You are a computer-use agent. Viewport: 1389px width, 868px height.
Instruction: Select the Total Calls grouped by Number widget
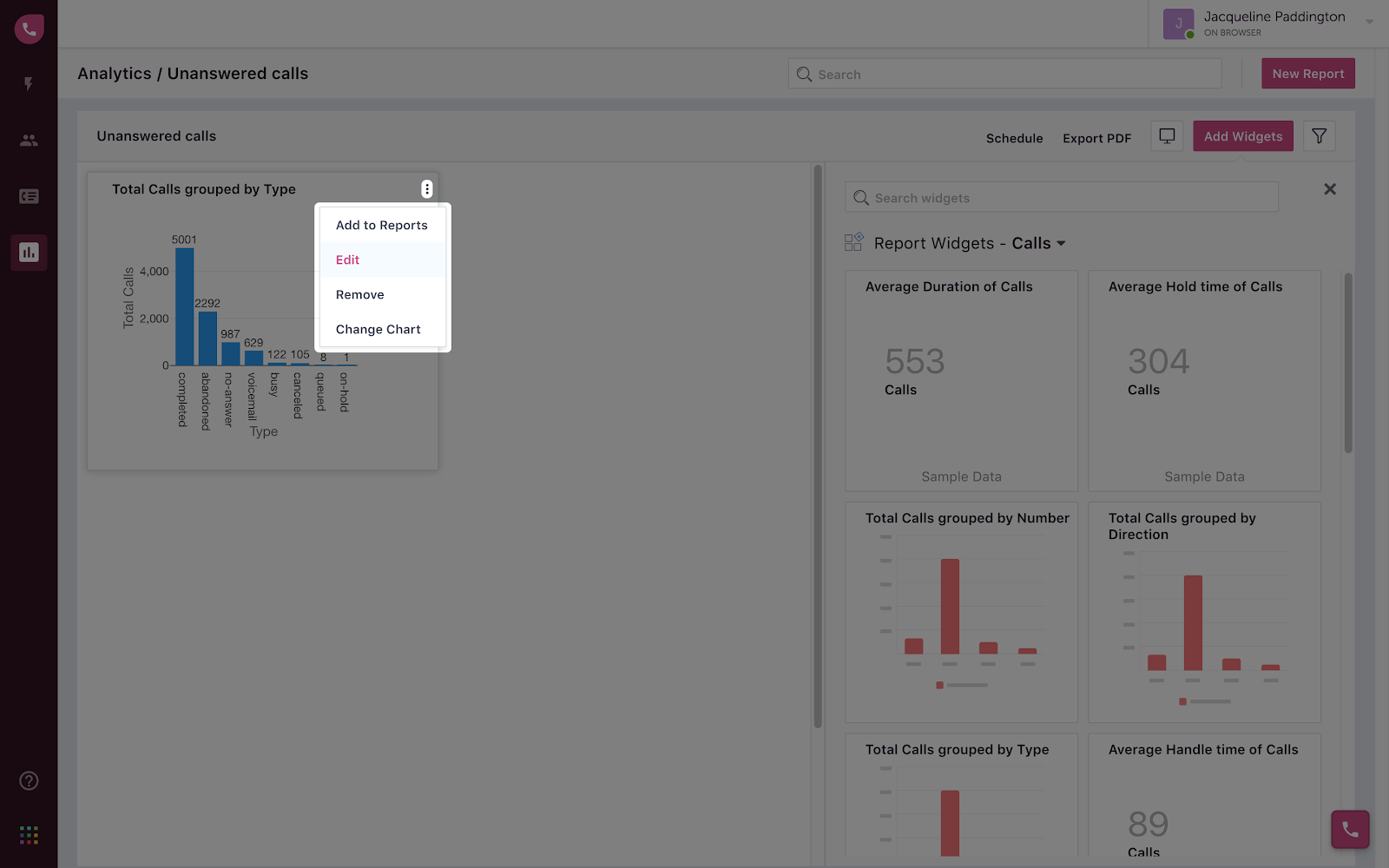click(962, 612)
